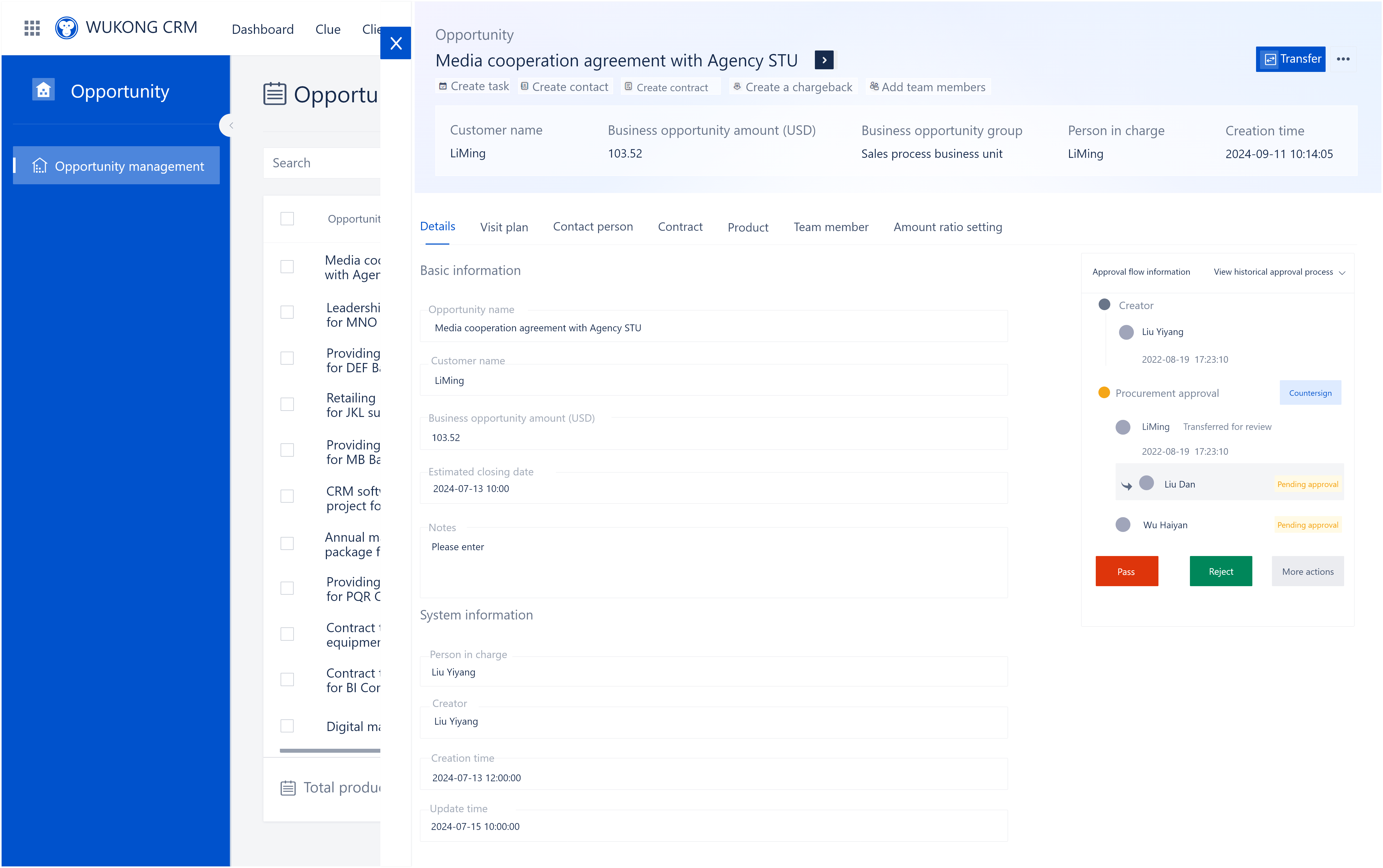
Task: Click the green Reject button
Action: (1221, 571)
